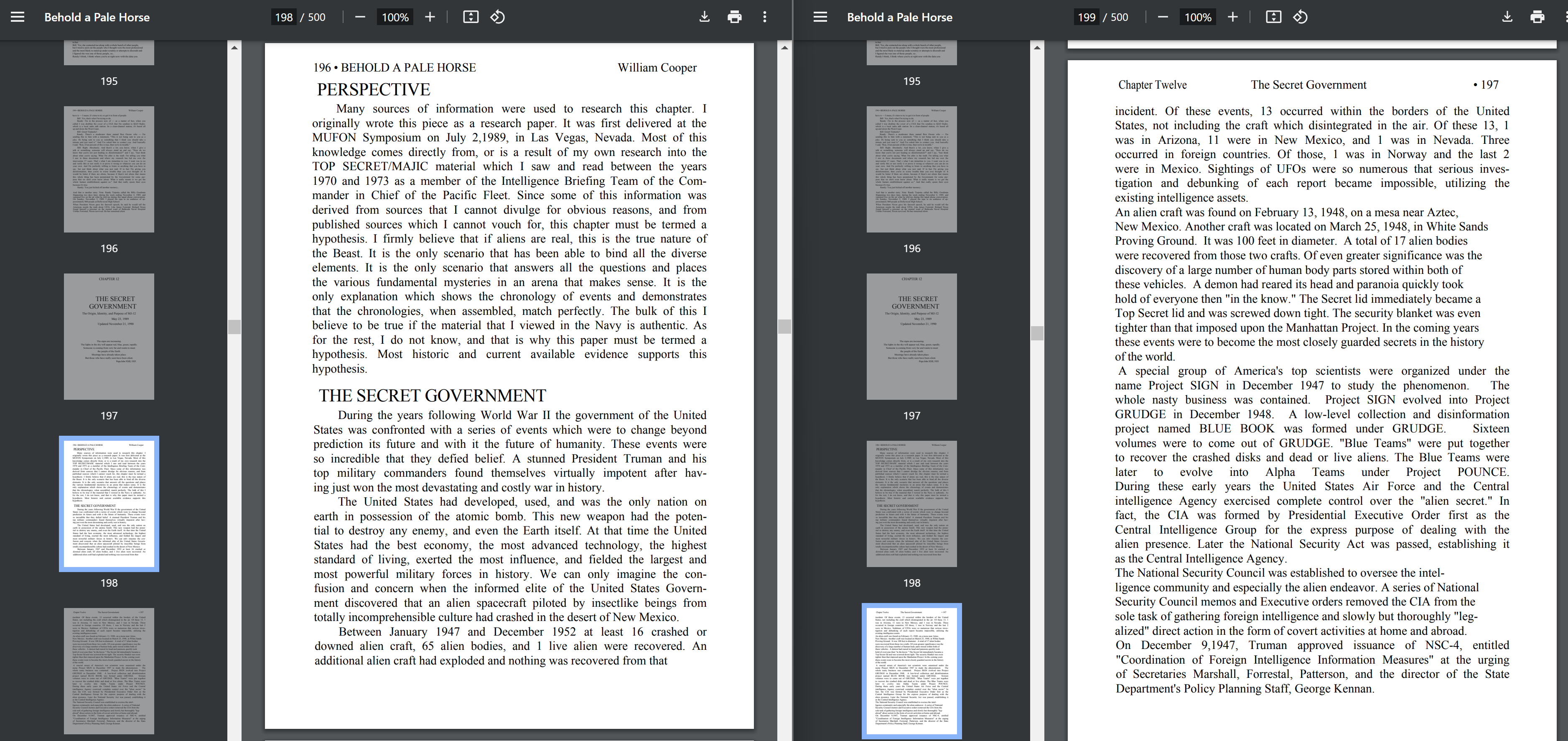Open more actions menu in left viewer
Viewport: 1568px width, 741px height.
pos(764,17)
